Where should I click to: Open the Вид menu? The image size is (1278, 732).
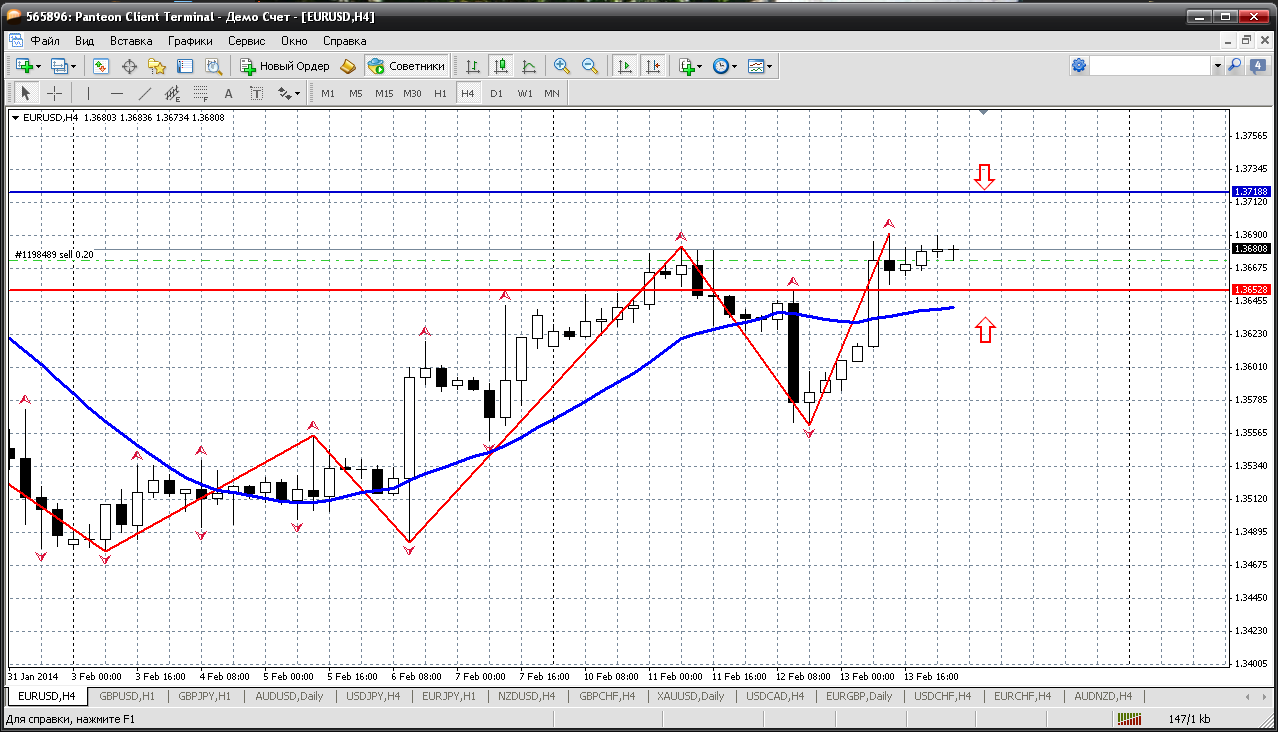[x=84, y=41]
